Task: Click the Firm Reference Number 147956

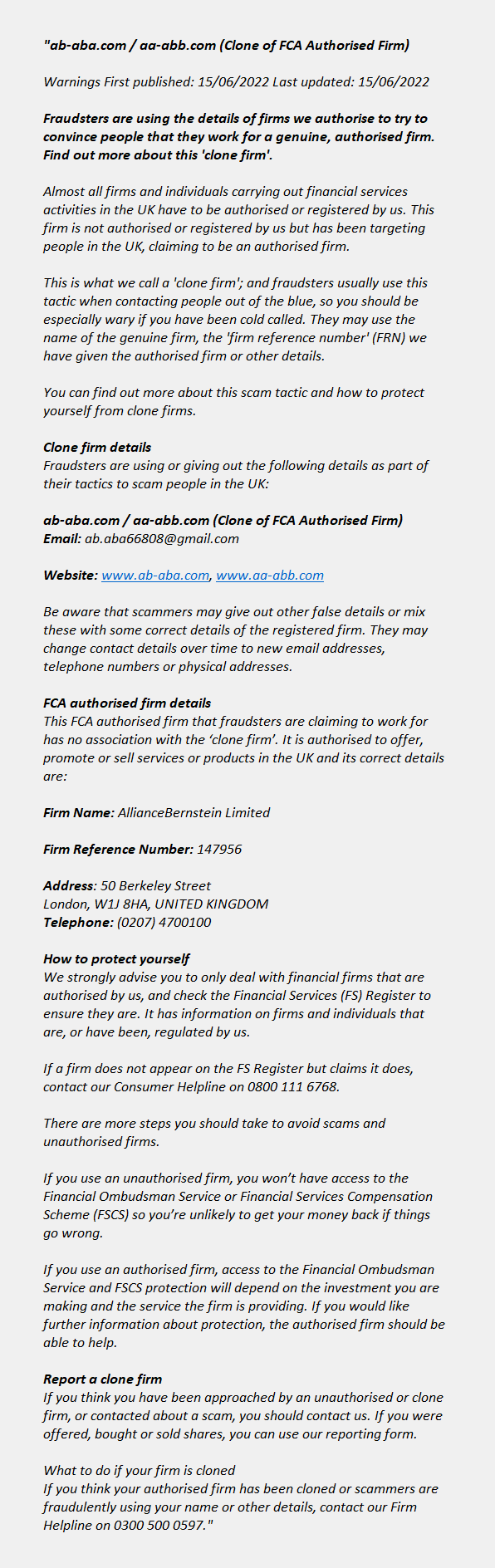Action: 219,849
